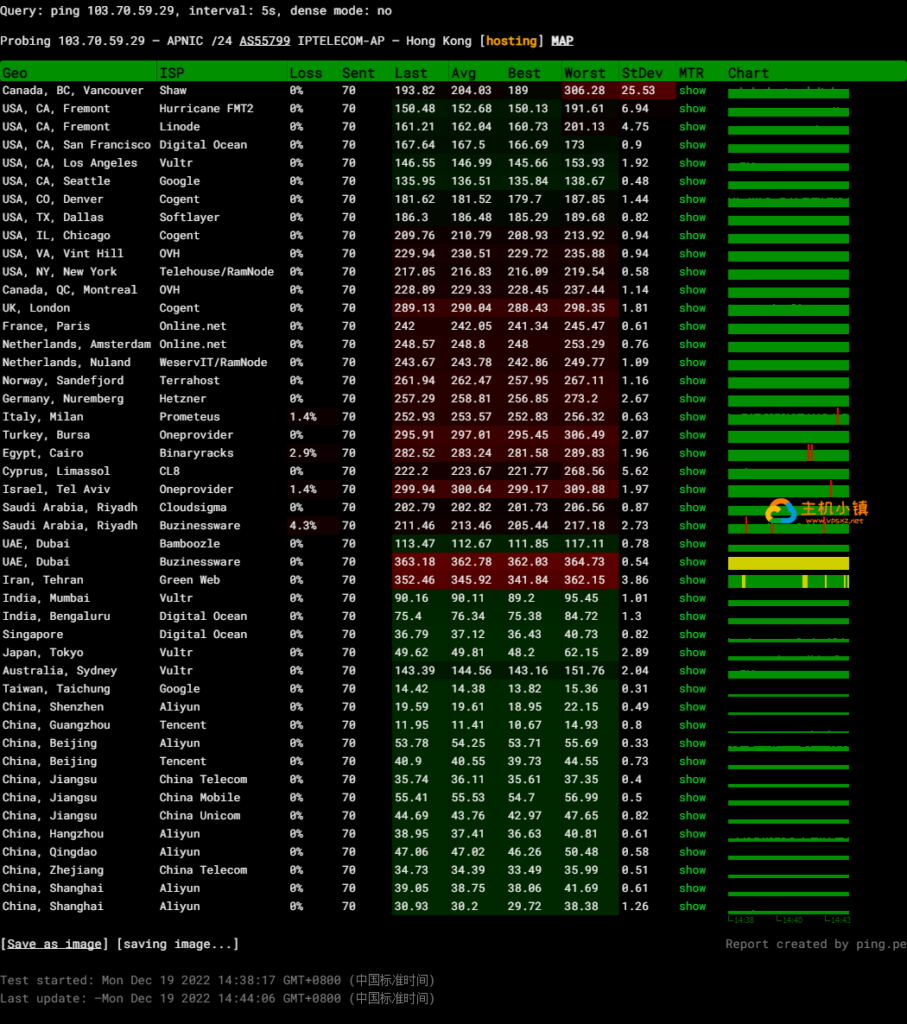Show MTR for UK London Cogent
The height and width of the screenshot is (1024, 907).
point(692,308)
